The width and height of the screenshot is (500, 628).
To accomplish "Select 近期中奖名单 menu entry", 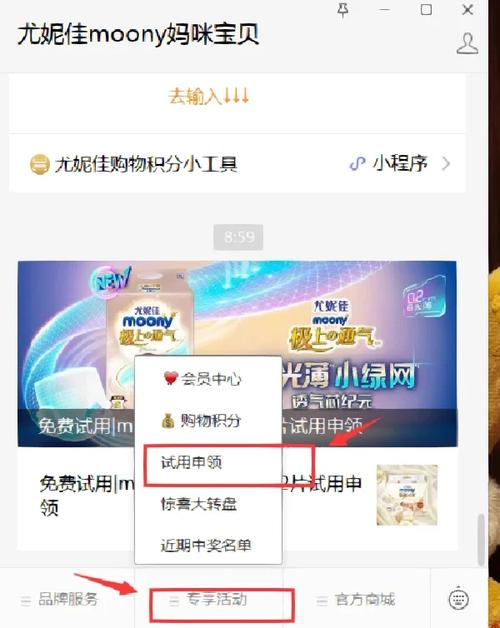I will pyautogui.click(x=206, y=545).
